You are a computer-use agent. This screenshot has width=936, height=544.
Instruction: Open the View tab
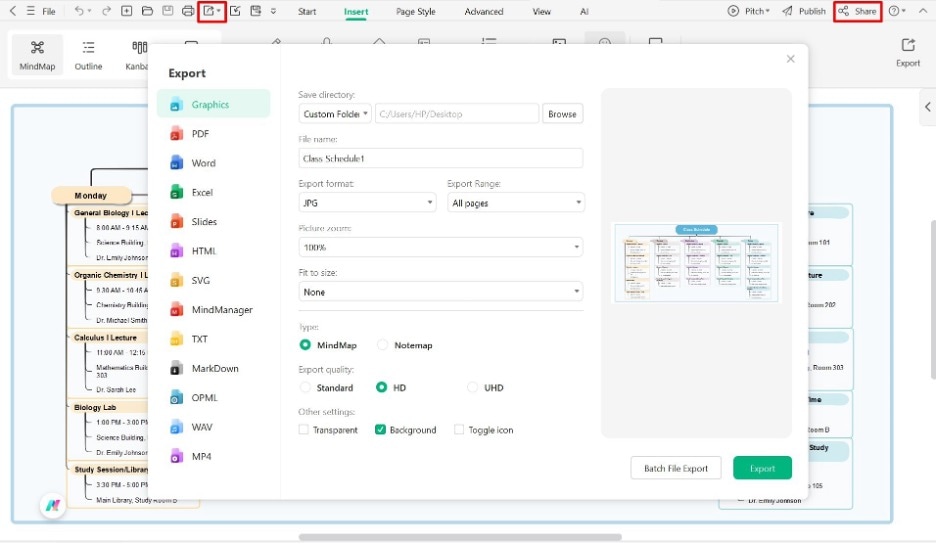(x=541, y=11)
